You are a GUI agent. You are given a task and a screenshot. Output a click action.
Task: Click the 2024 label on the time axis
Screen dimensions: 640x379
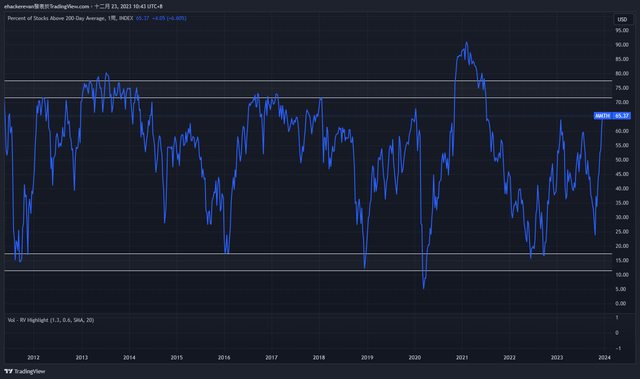(x=604, y=357)
